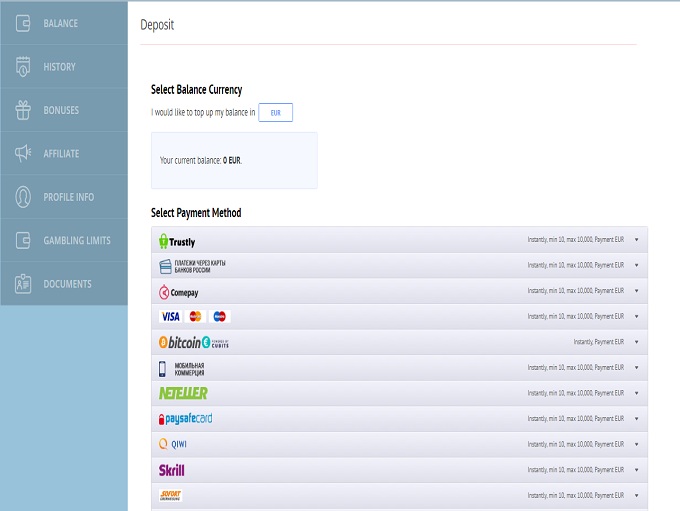Click NETELLER row payment limits text
680x511 pixels.
click(576, 393)
